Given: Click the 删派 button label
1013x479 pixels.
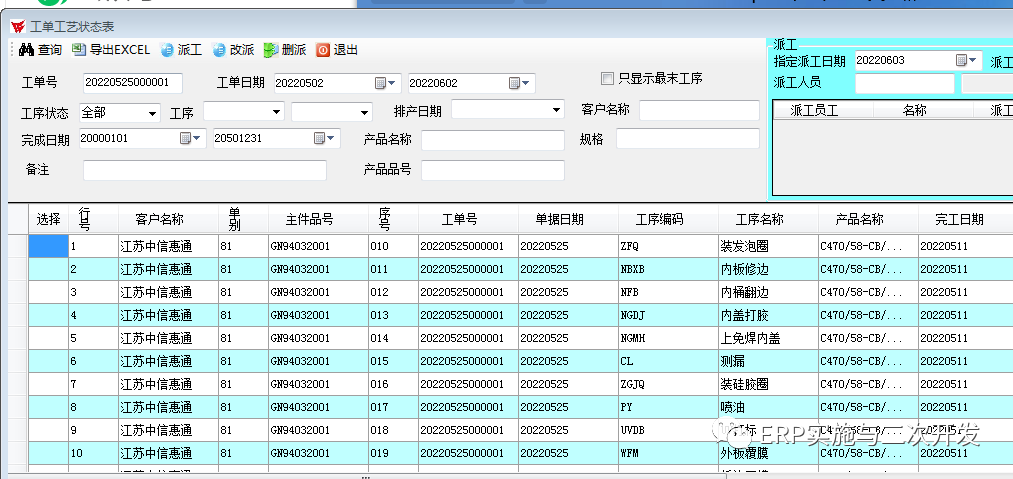Looking at the screenshot, I should click(294, 50).
